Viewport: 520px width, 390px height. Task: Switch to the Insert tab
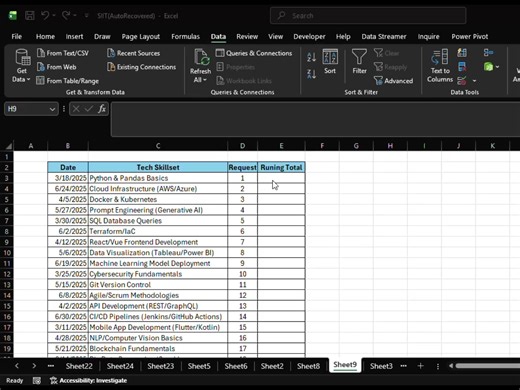(74, 37)
